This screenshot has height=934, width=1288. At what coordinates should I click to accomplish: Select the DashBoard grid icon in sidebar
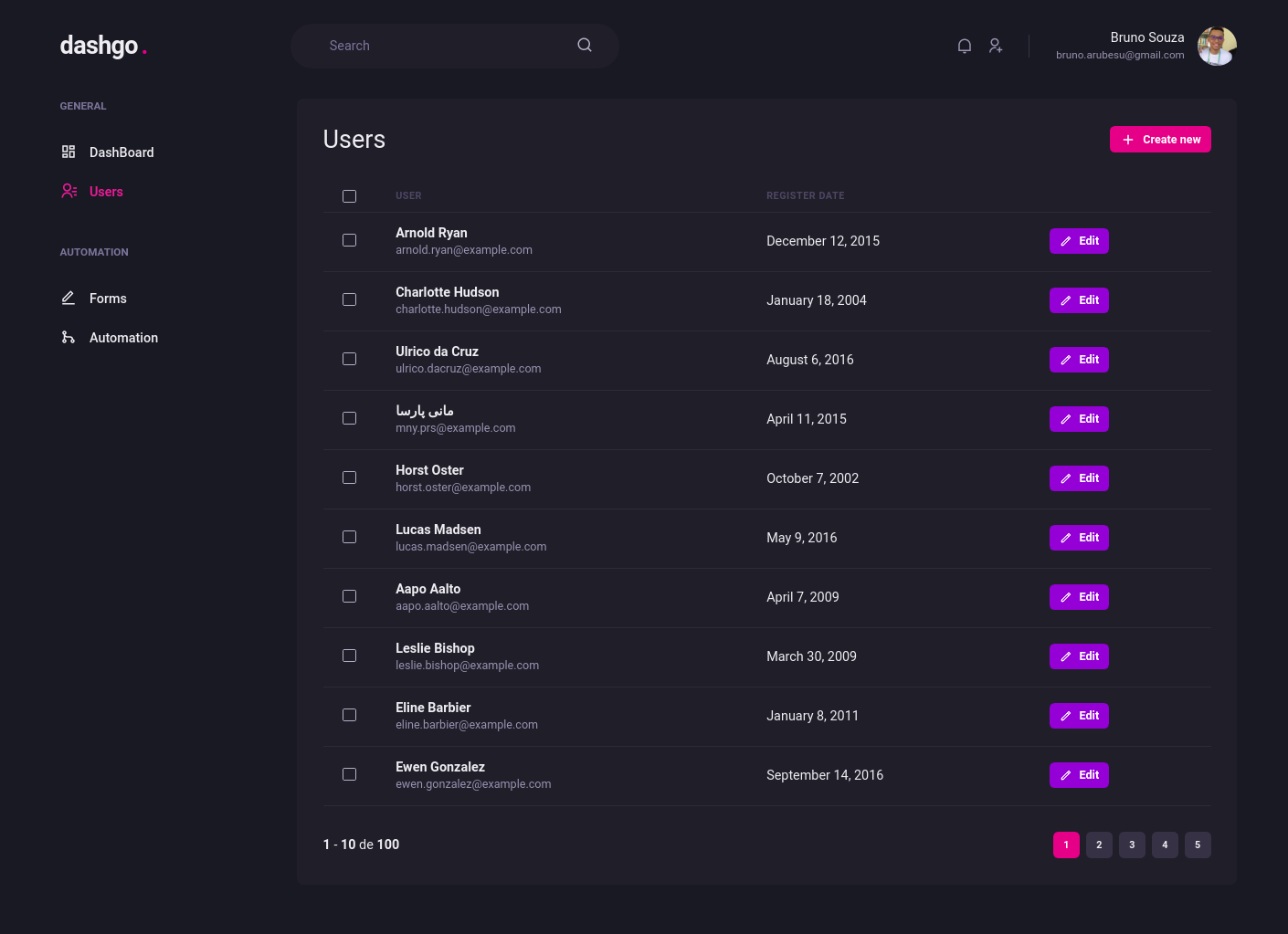point(68,152)
